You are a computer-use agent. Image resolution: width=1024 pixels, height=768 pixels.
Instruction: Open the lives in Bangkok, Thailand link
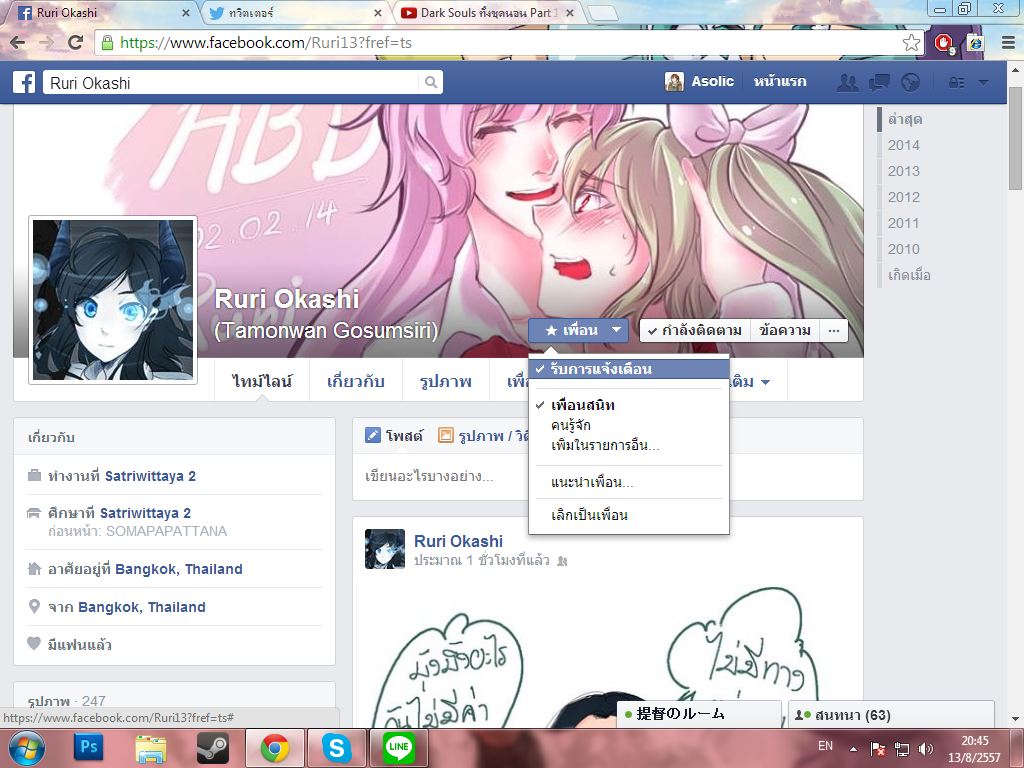tap(178, 569)
